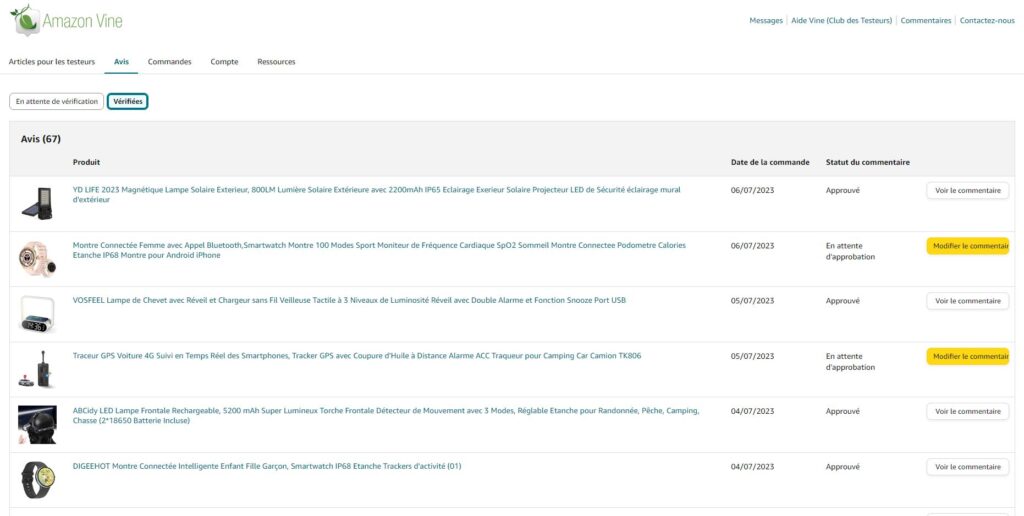1024x516 pixels.
Task: Open the VOSFEEL Lampe de Chevet link
Action: click(x=349, y=300)
